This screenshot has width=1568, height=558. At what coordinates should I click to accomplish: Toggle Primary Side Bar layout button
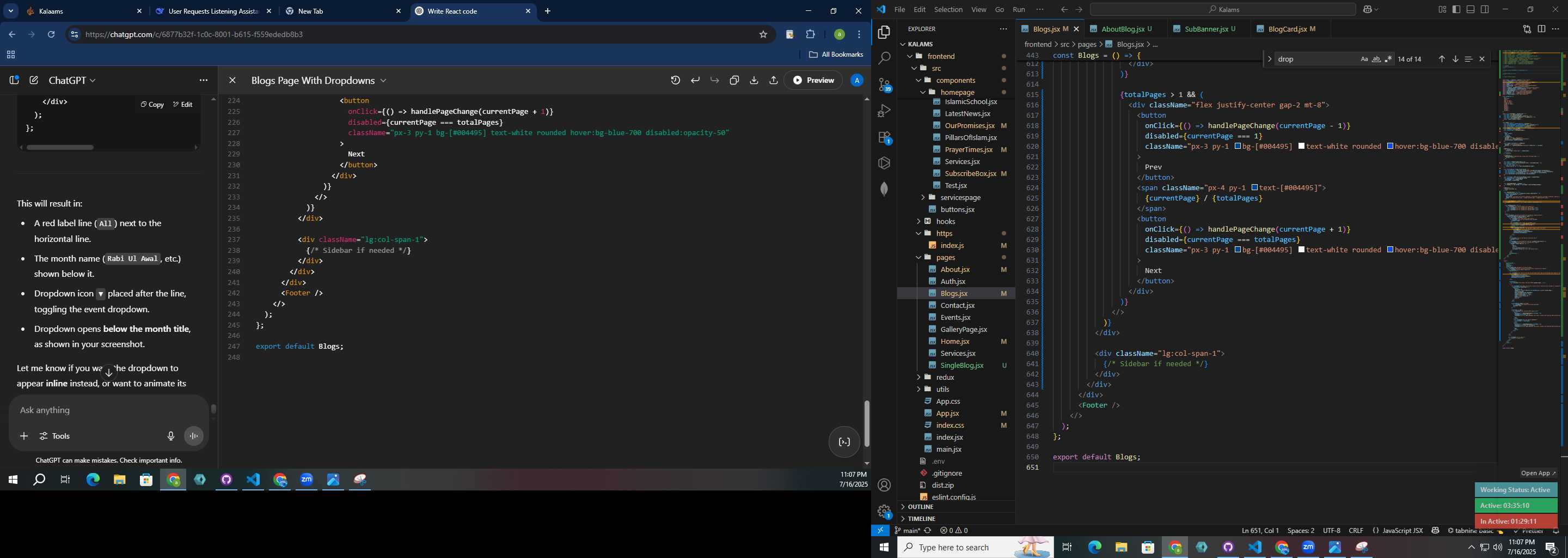click(1456, 10)
